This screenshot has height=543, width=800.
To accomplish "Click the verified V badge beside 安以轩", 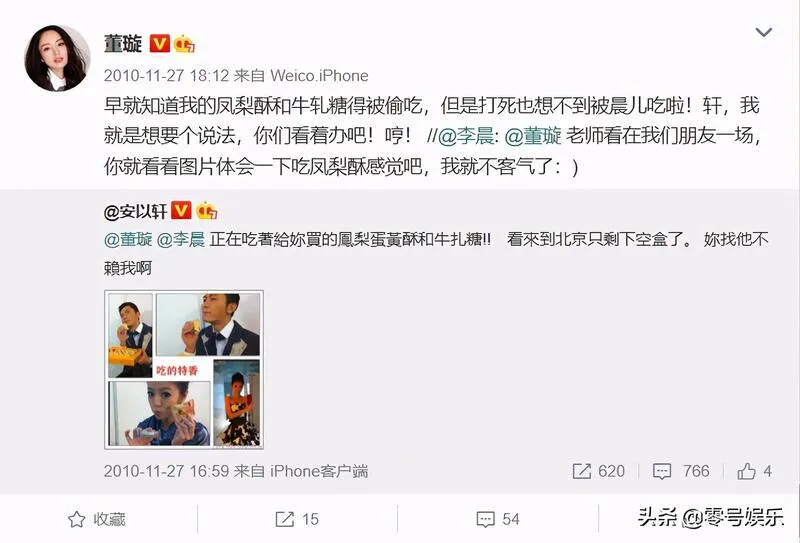I will (x=181, y=211).
